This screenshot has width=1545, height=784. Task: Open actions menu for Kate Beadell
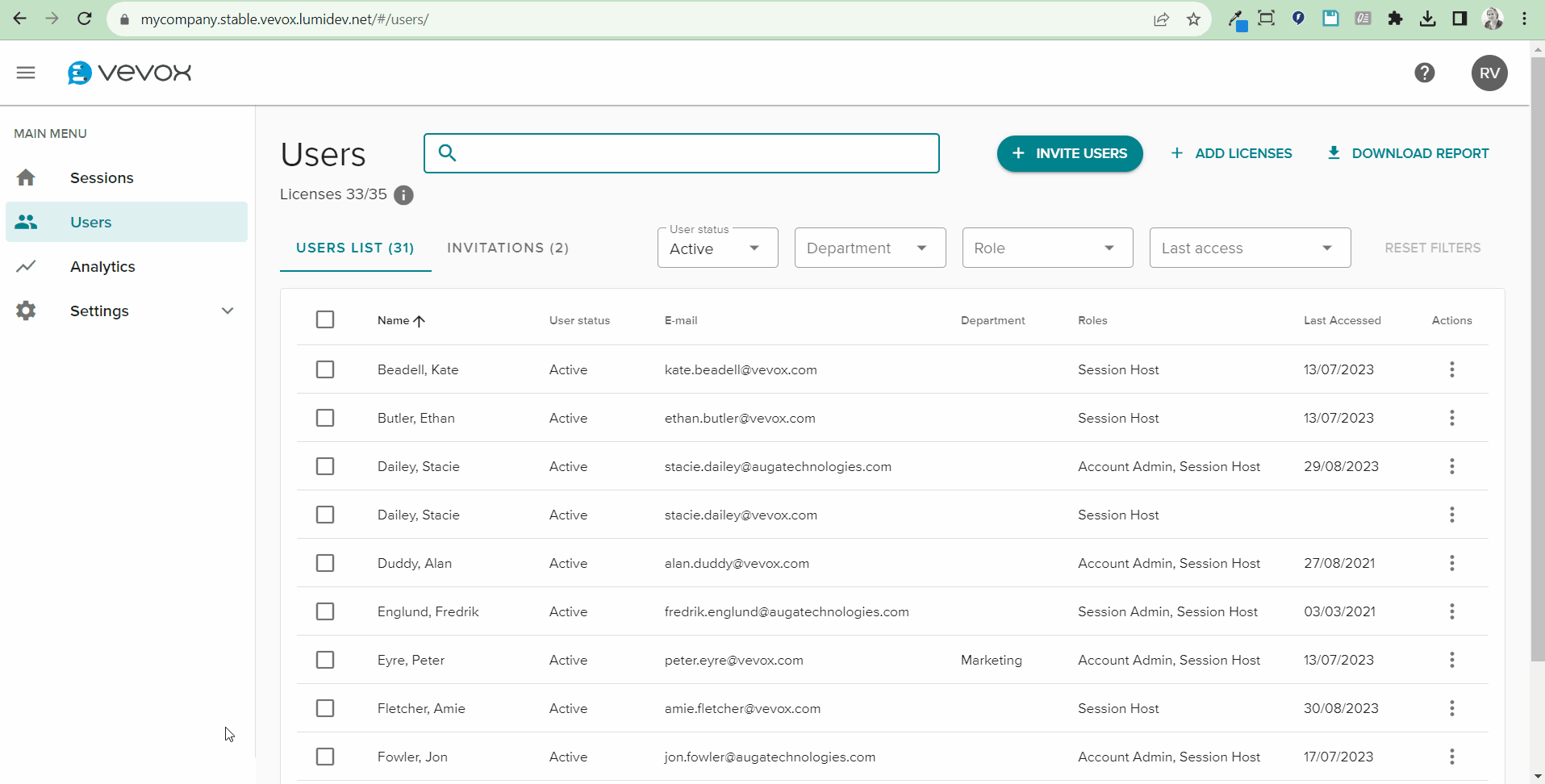click(x=1451, y=369)
